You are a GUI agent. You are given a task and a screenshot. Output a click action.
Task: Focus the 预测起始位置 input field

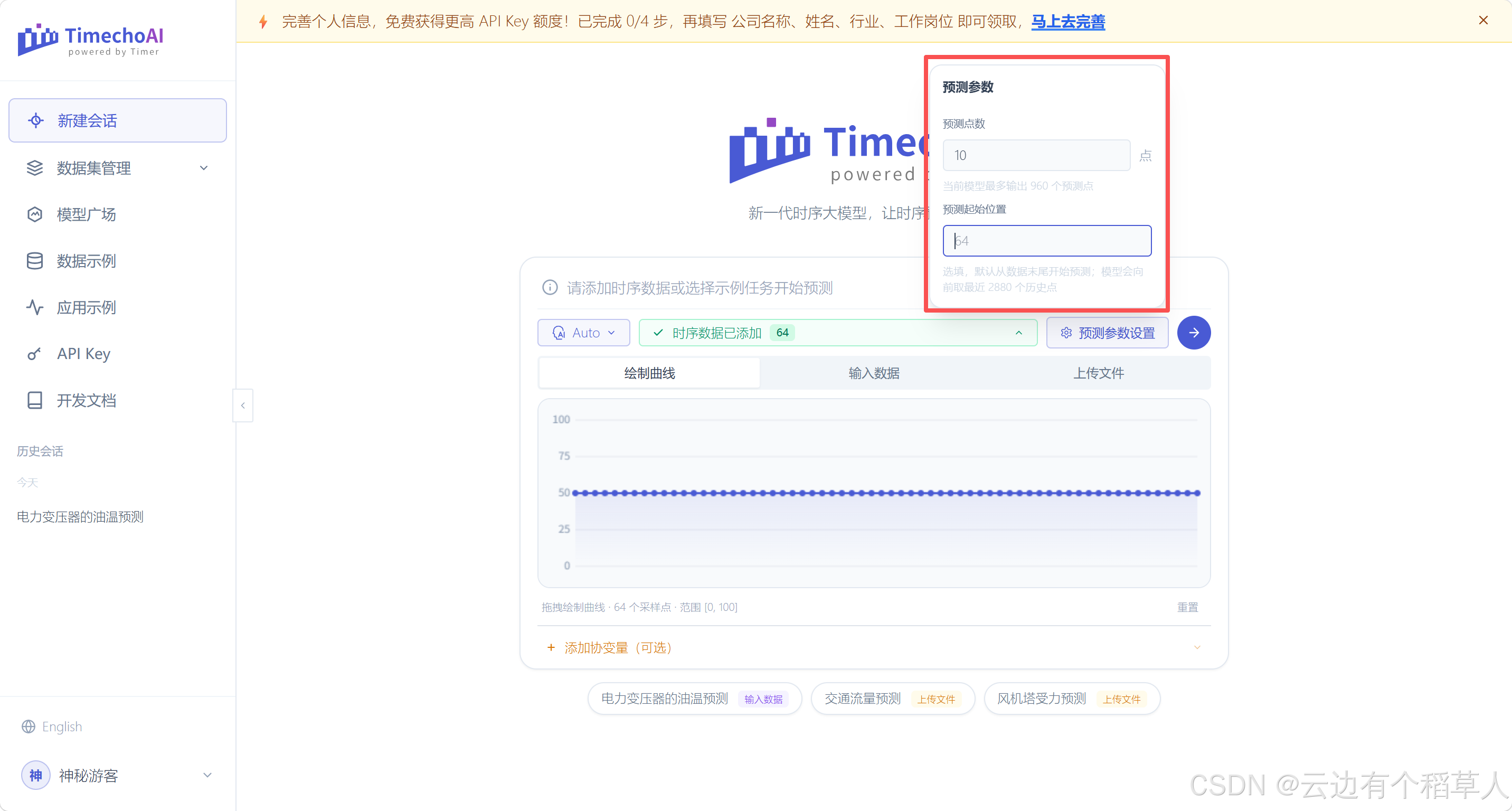(1047, 241)
